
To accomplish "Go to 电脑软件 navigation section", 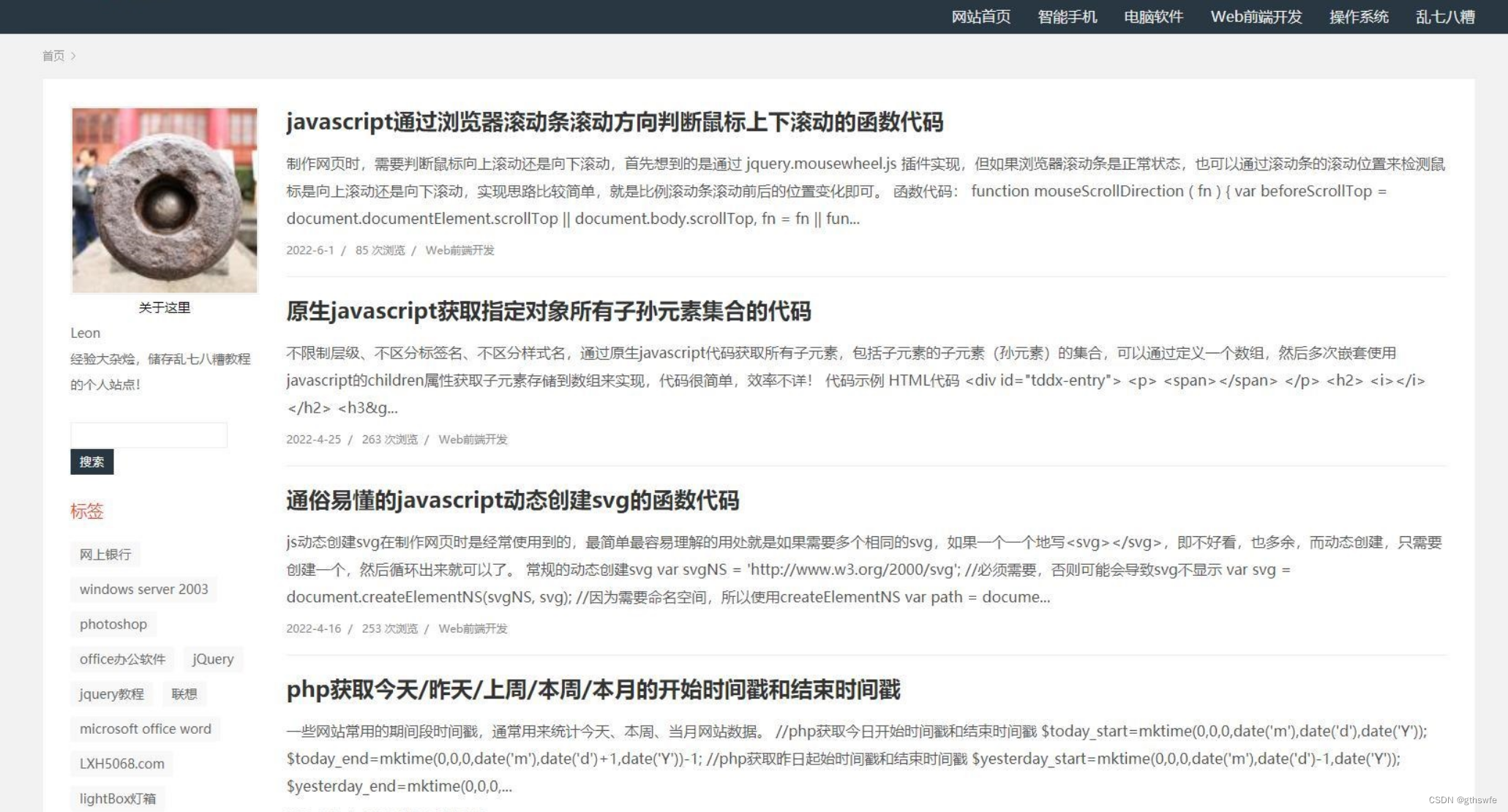I will [1153, 17].
